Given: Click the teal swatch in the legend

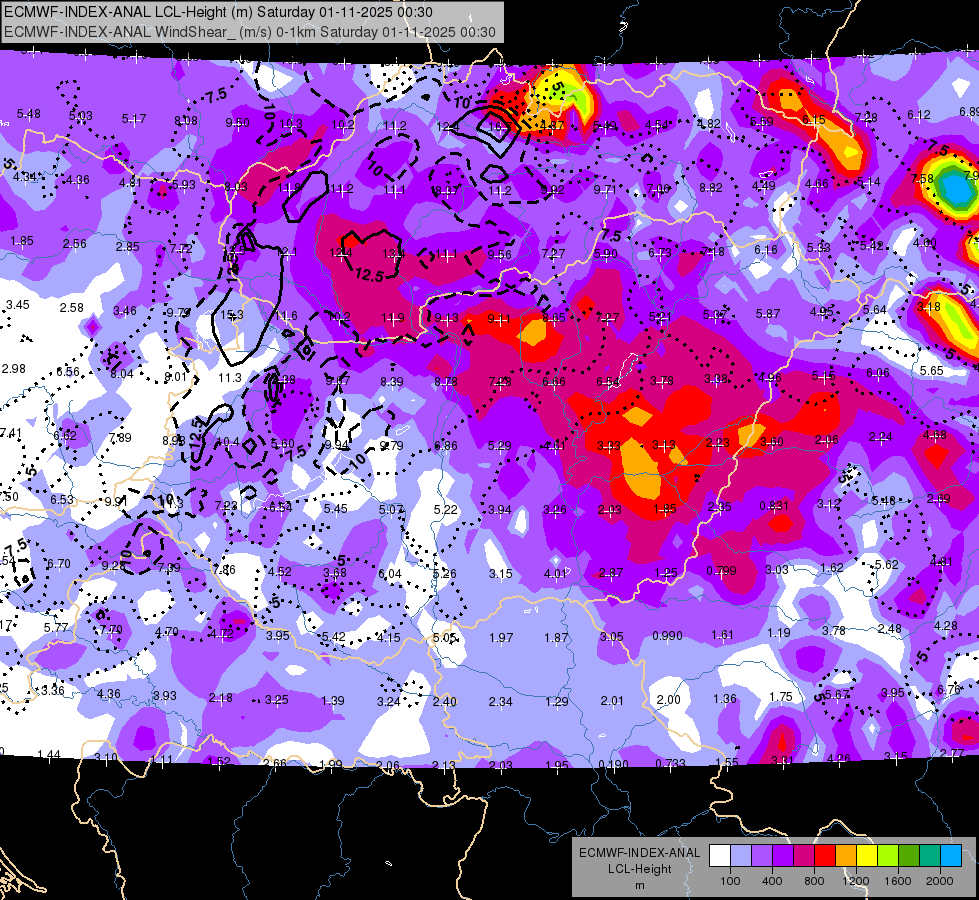Looking at the screenshot, I should [x=930, y=856].
